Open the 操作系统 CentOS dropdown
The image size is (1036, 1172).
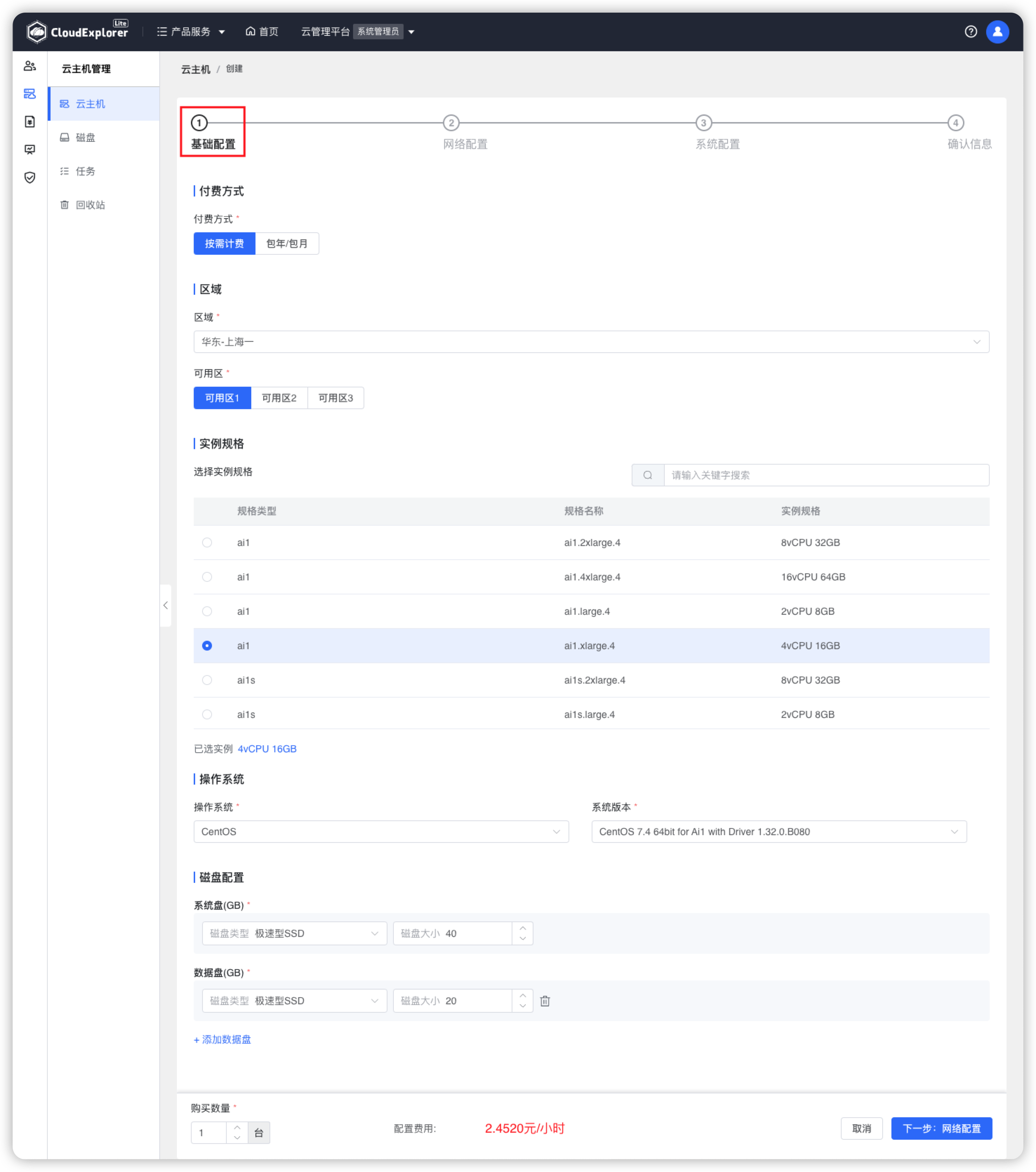click(x=381, y=832)
